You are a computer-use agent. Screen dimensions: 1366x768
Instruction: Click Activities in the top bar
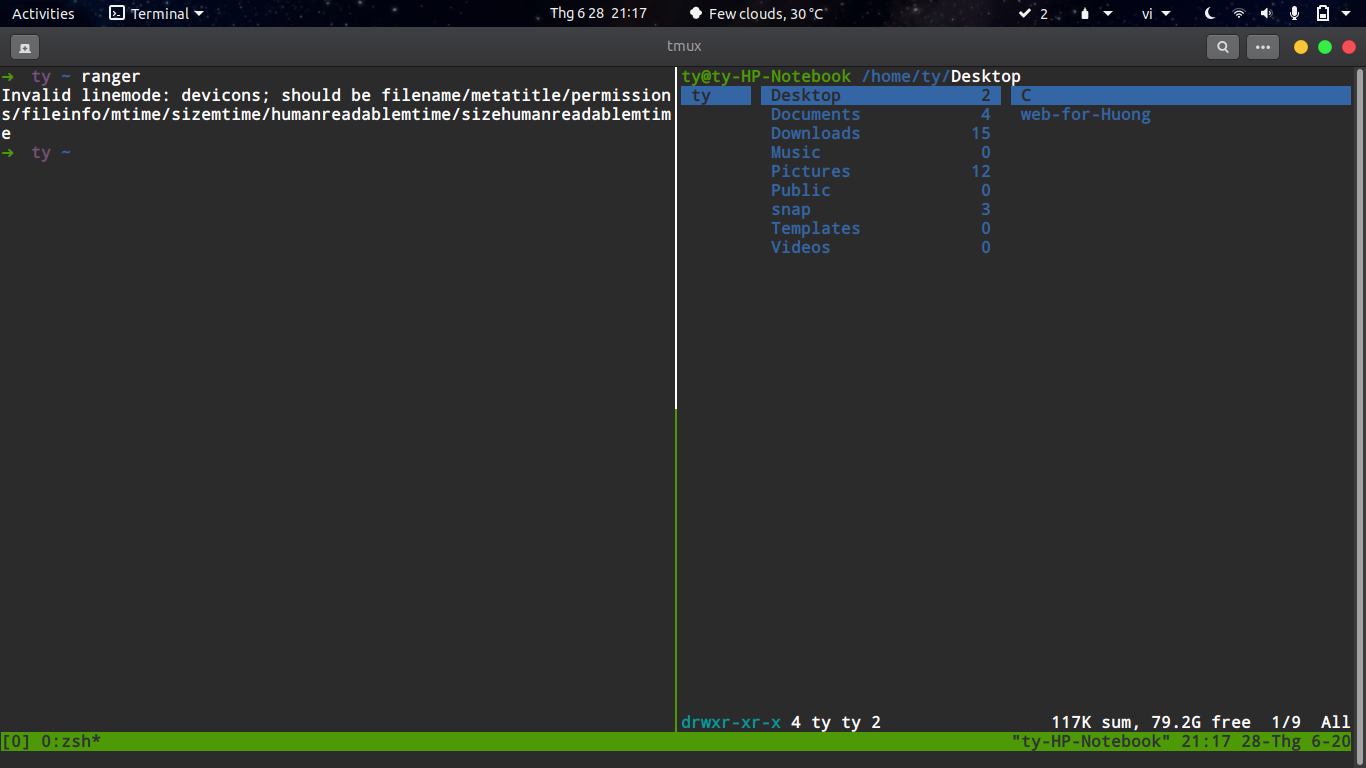click(x=43, y=13)
